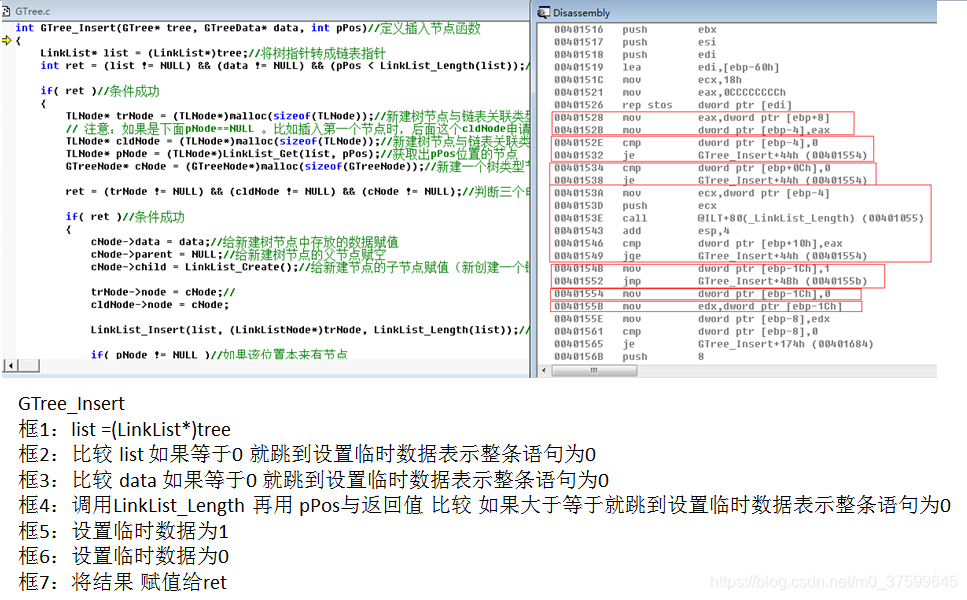This screenshot has width=967, height=600.
Task: Click the 'TLNode* pNode' LinkList_Get line
Action: pos(291,154)
